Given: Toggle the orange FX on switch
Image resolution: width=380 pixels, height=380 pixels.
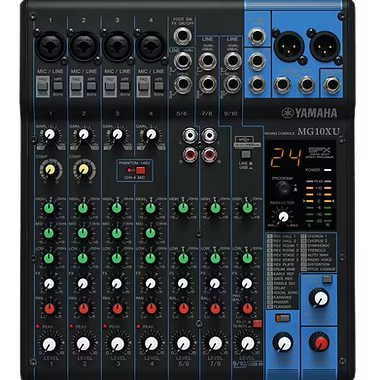Looking at the screenshot, I should [283, 318].
